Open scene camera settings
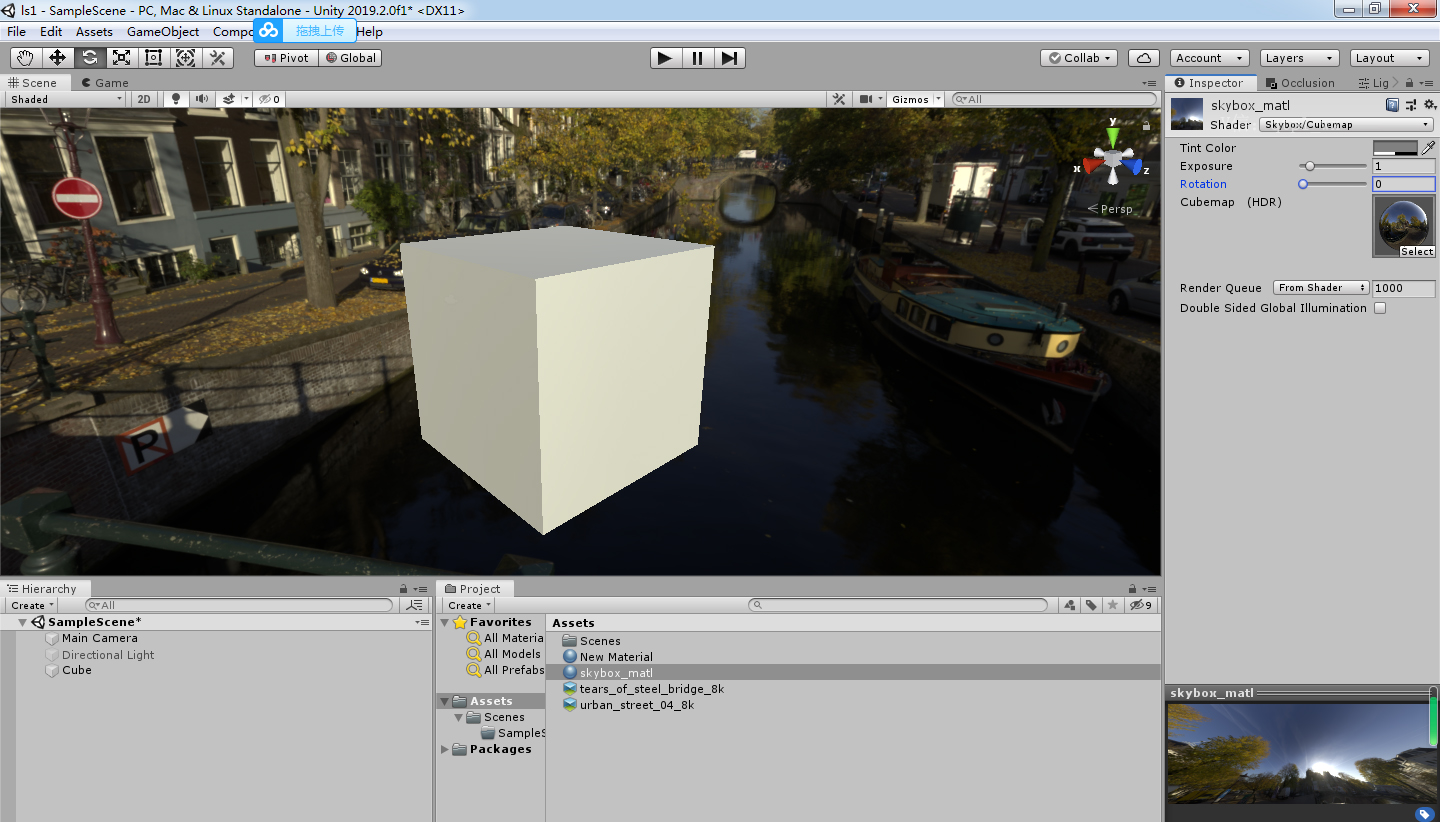 (866, 99)
